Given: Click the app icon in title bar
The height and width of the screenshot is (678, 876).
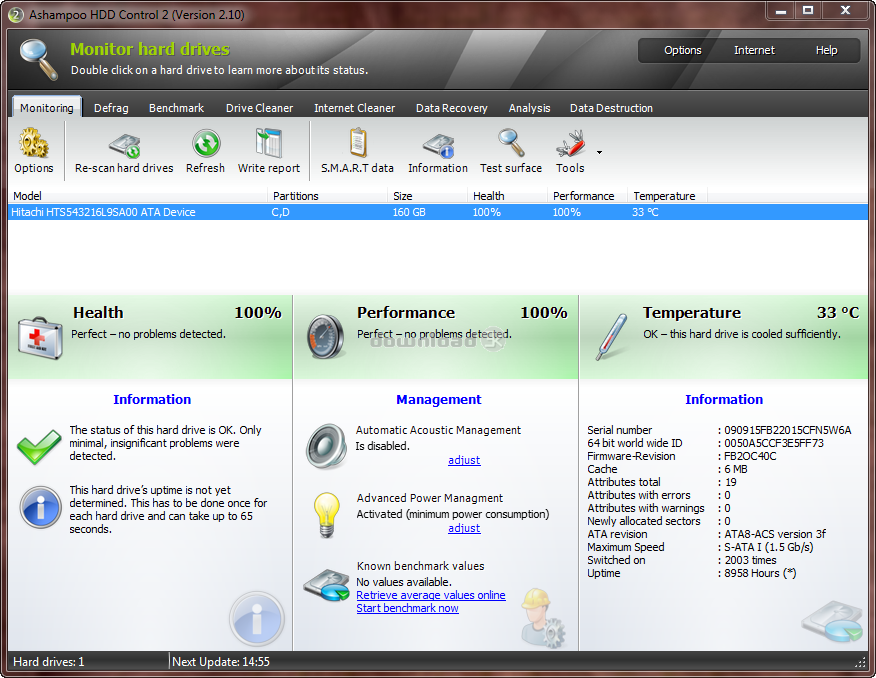Looking at the screenshot, I should point(16,15).
